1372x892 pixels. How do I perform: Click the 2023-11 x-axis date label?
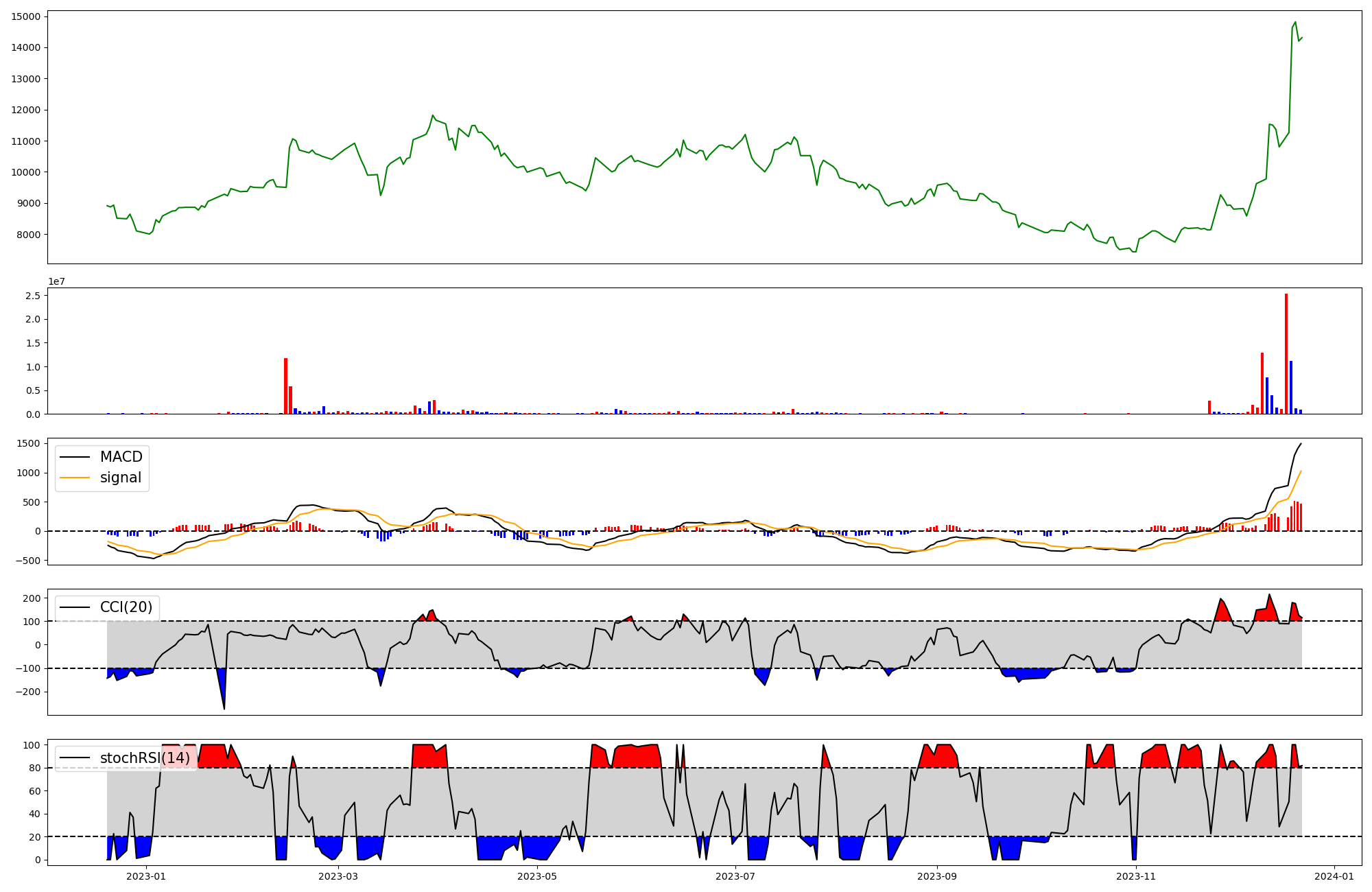(1136, 876)
